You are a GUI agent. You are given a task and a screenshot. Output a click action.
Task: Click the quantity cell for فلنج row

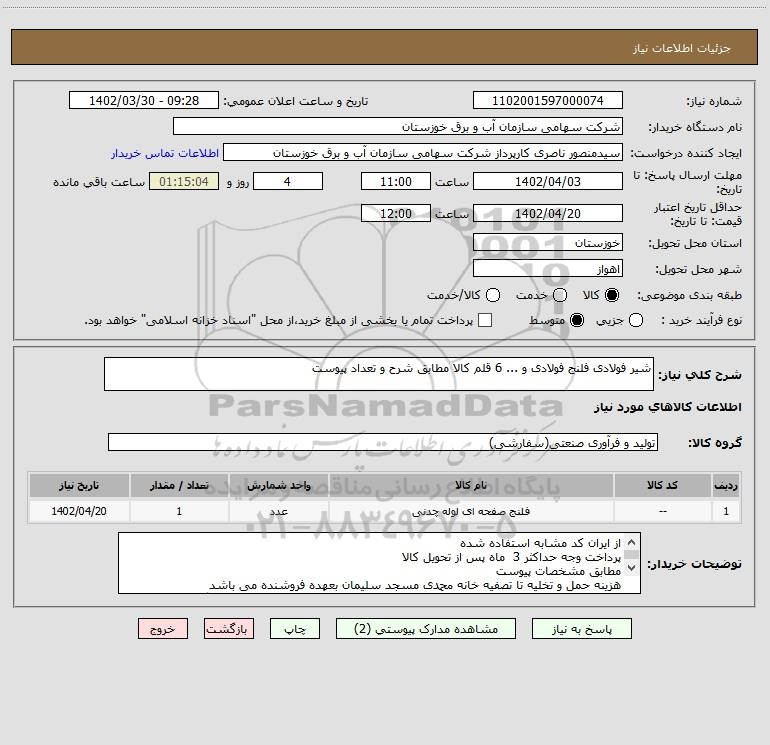(179, 511)
